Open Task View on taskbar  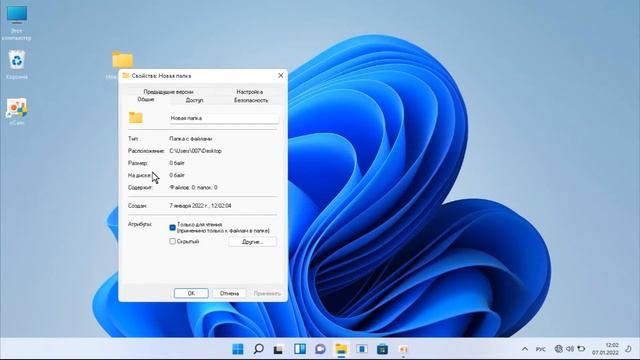pyautogui.click(x=278, y=349)
